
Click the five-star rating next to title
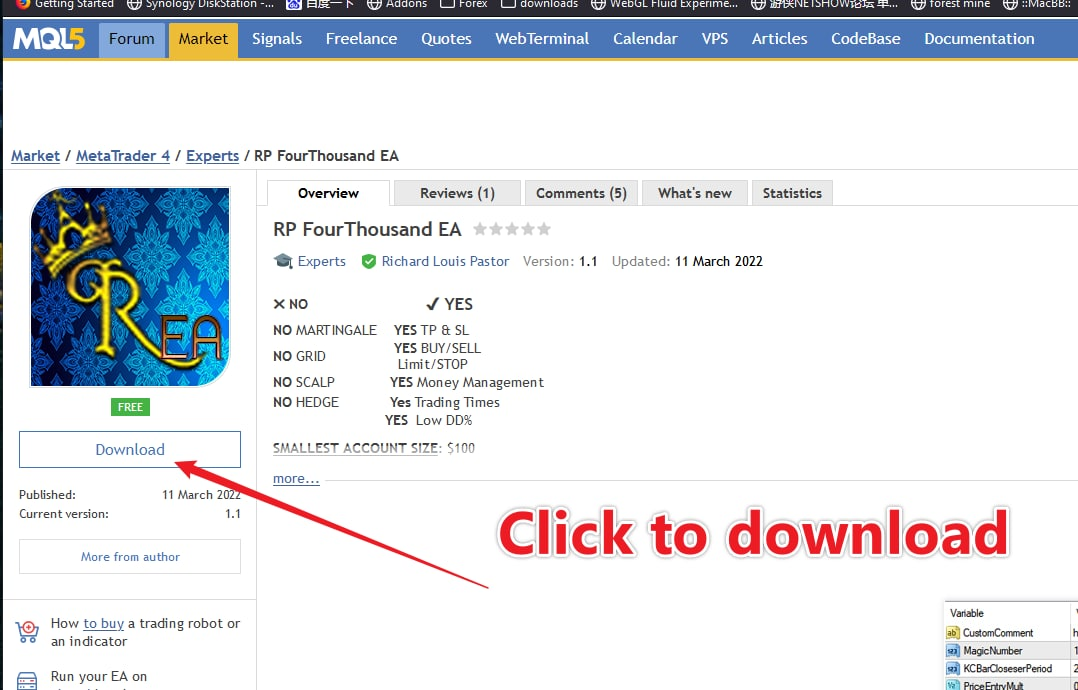pyautogui.click(x=512, y=229)
